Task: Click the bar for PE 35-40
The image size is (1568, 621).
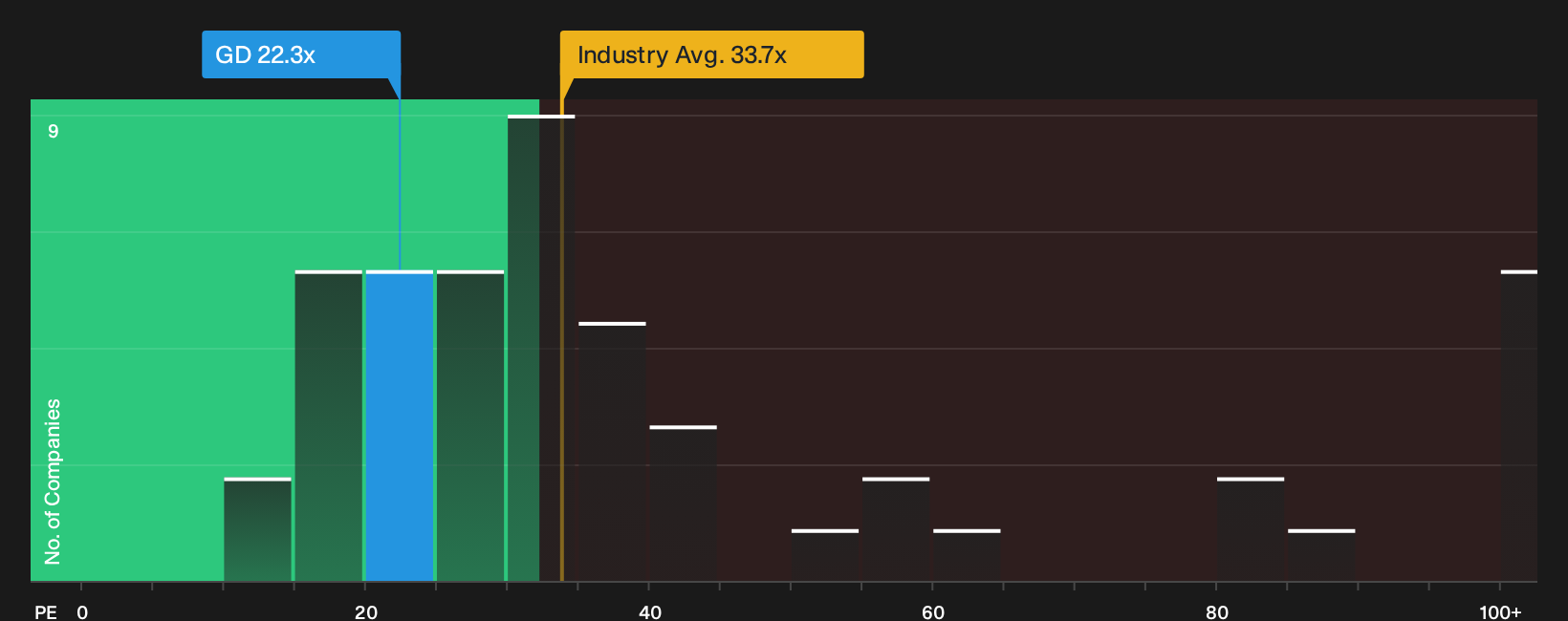Action: [613, 452]
